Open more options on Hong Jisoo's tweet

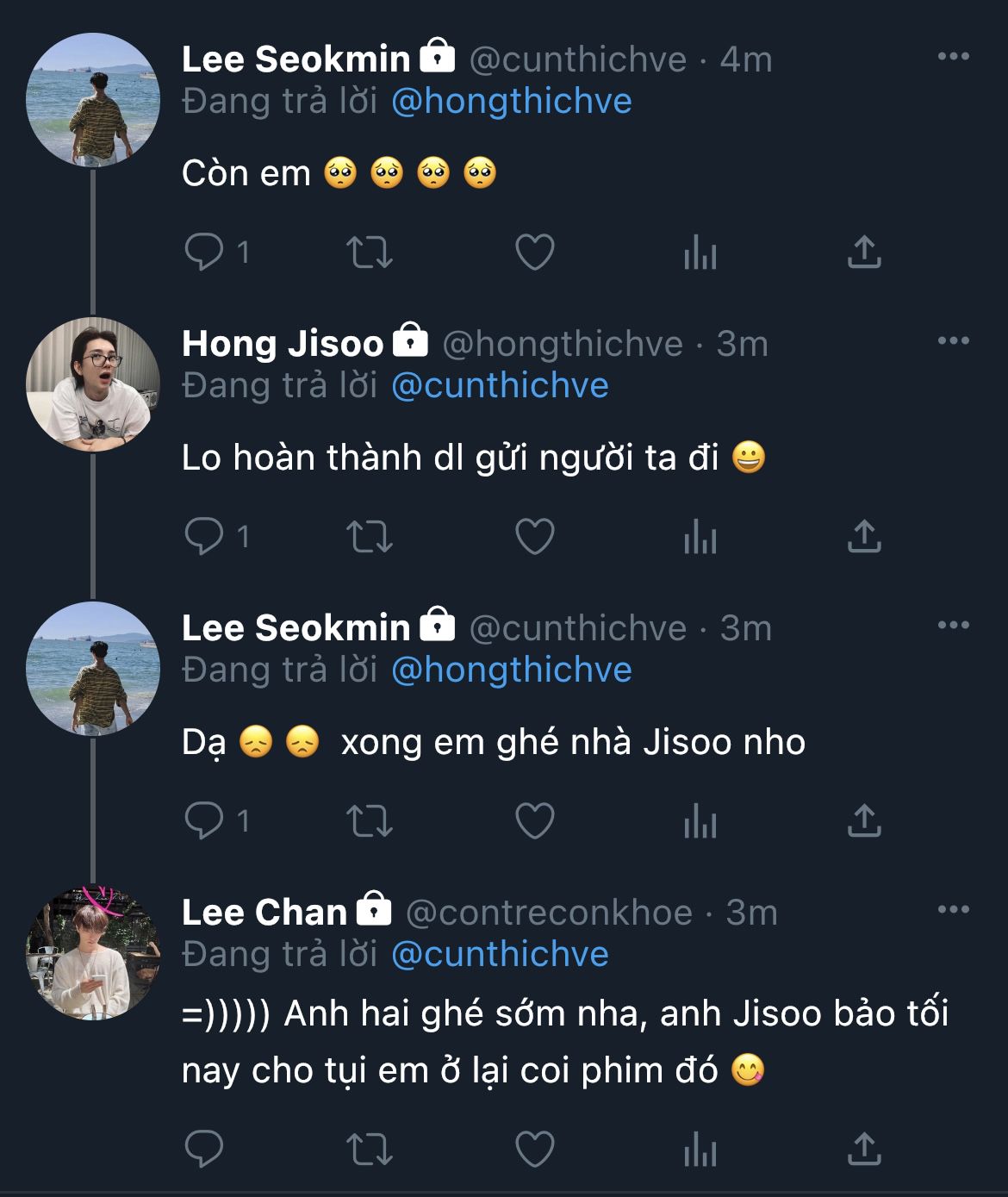coord(953,341)
